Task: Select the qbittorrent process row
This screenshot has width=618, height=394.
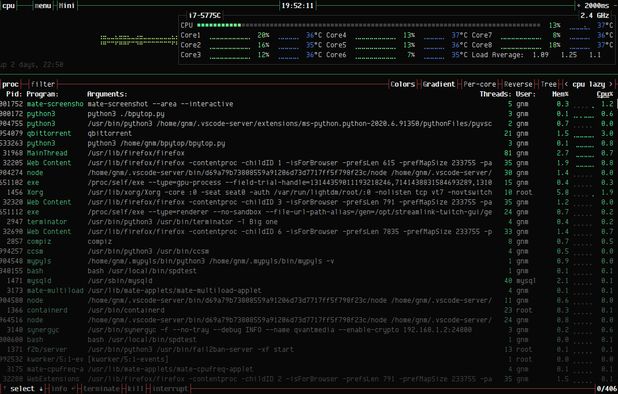Action: click(x=307, y=134)
